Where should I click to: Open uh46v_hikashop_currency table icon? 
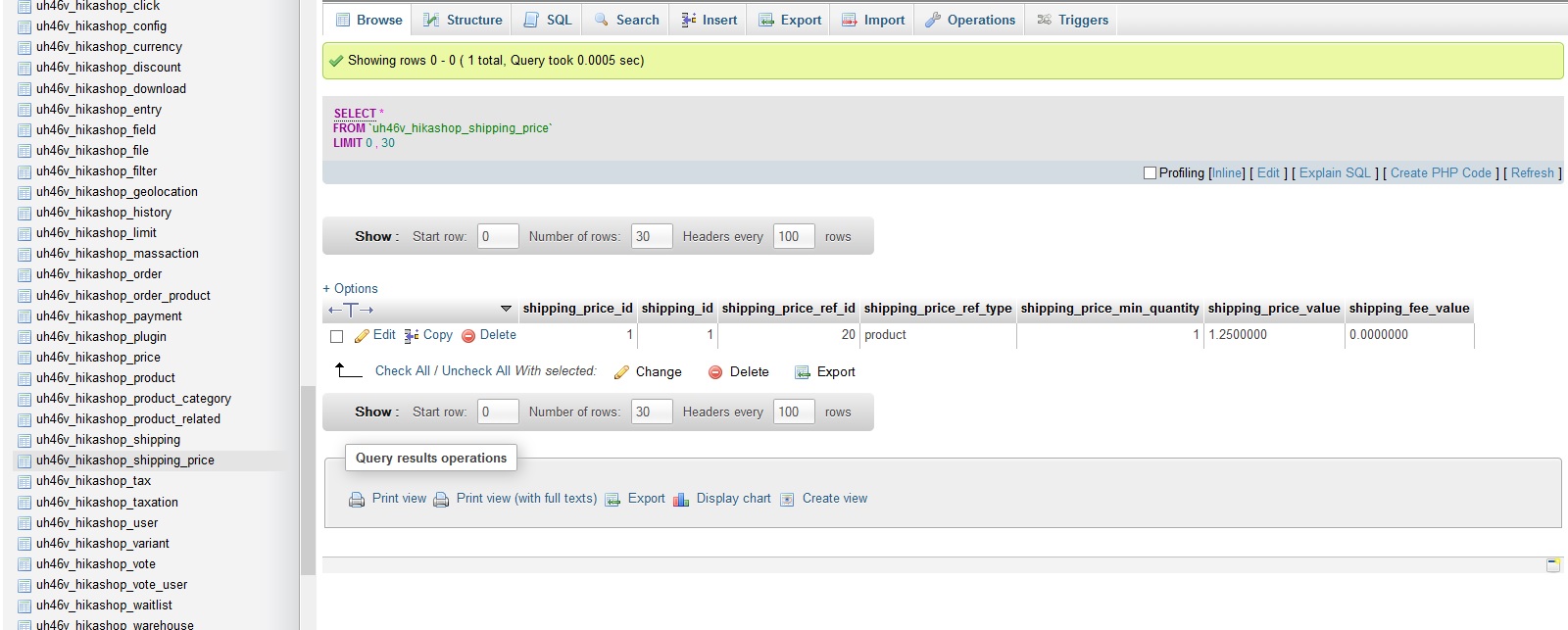pos(24,47)
